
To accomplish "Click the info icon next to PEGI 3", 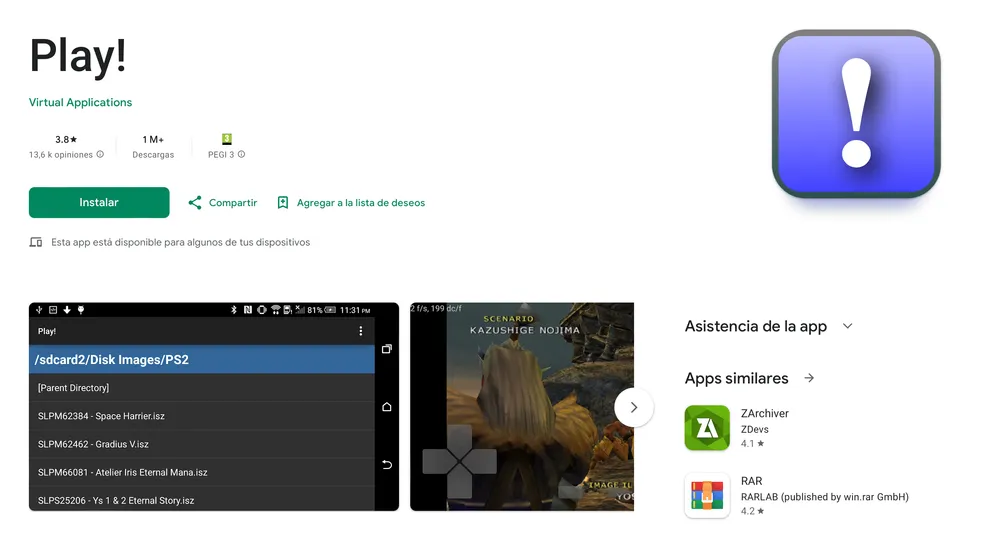I will [241, 155].
